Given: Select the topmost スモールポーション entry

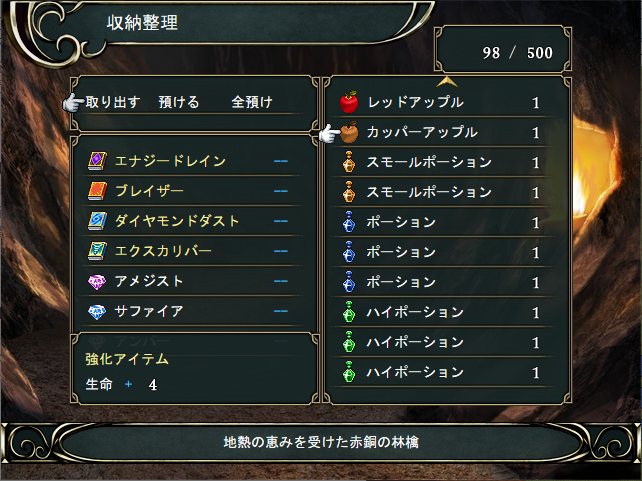Looking at the screenshot, I should [430, 162].
